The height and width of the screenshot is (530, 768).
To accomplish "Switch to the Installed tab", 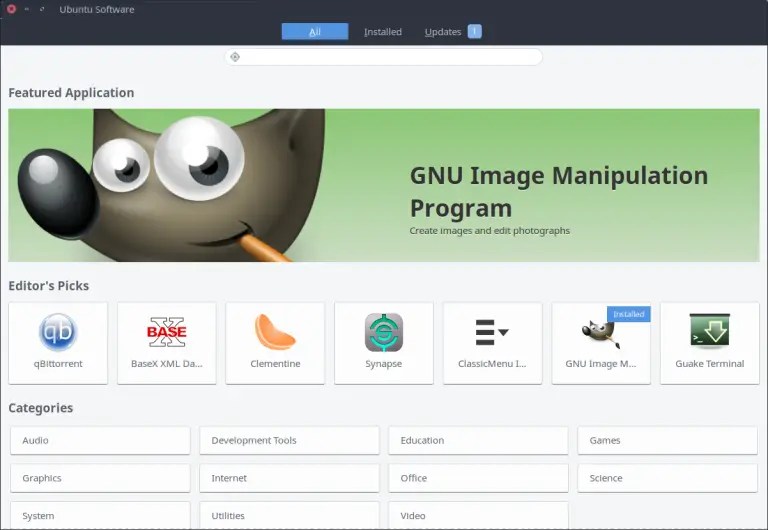I will pyautogui.click(x=383, y=31).
